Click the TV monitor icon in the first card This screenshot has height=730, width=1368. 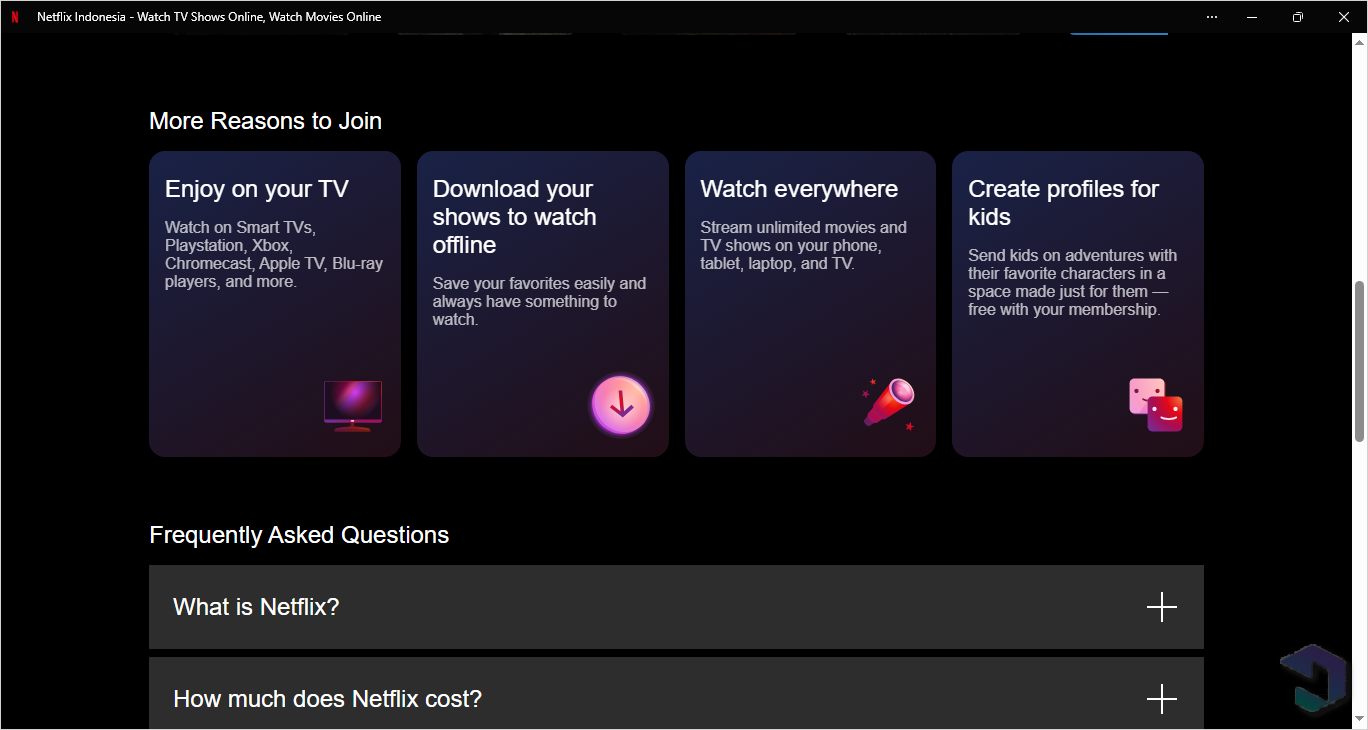click(x=353, y=405)
